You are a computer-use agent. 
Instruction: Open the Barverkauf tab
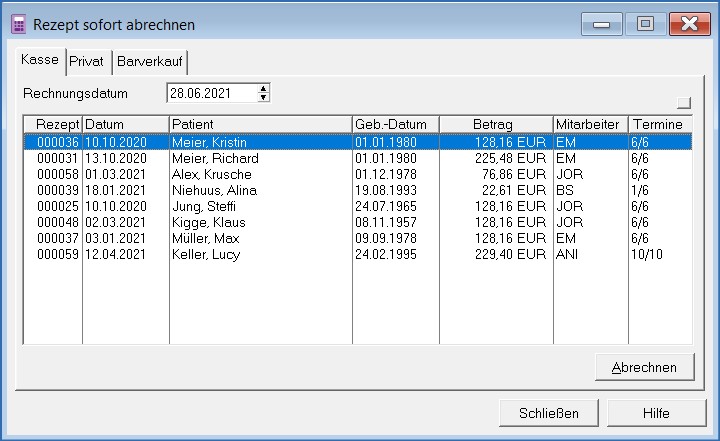click(150, 61)
